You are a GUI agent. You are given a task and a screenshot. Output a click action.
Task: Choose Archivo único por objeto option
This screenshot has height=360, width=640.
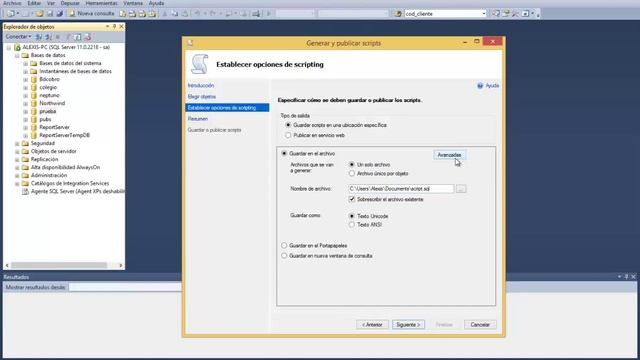pyautogui.click(x=352, y=173)
